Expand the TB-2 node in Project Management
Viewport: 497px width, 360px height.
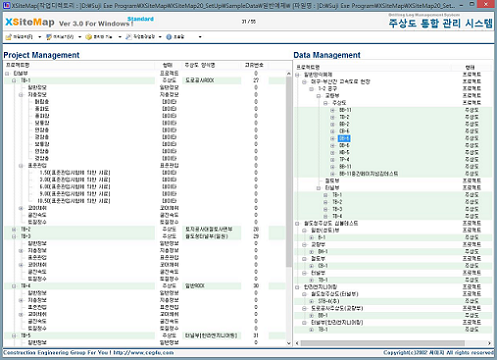click(x=14, y=229)
